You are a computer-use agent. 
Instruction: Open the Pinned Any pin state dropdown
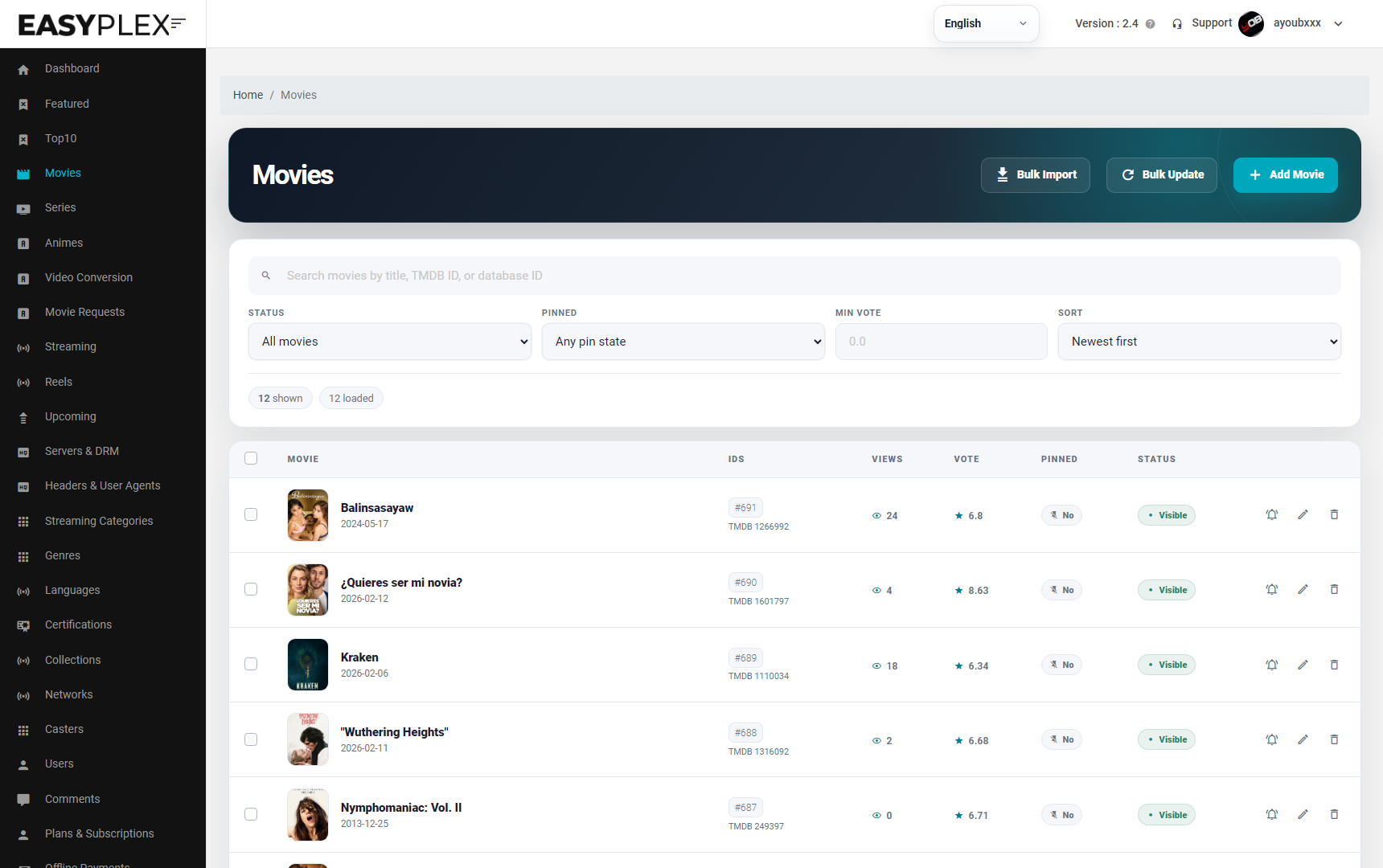683,342
